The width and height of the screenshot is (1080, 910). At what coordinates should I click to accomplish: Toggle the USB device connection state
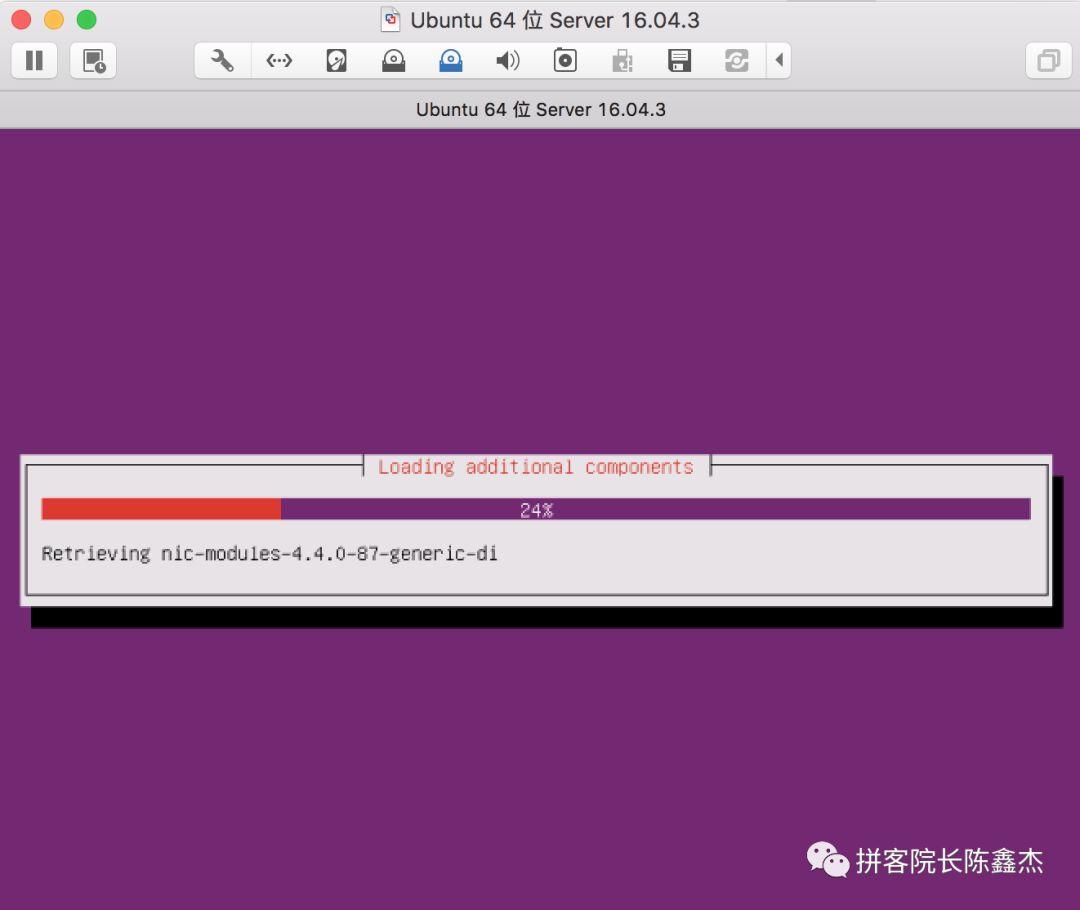point(622,60)
